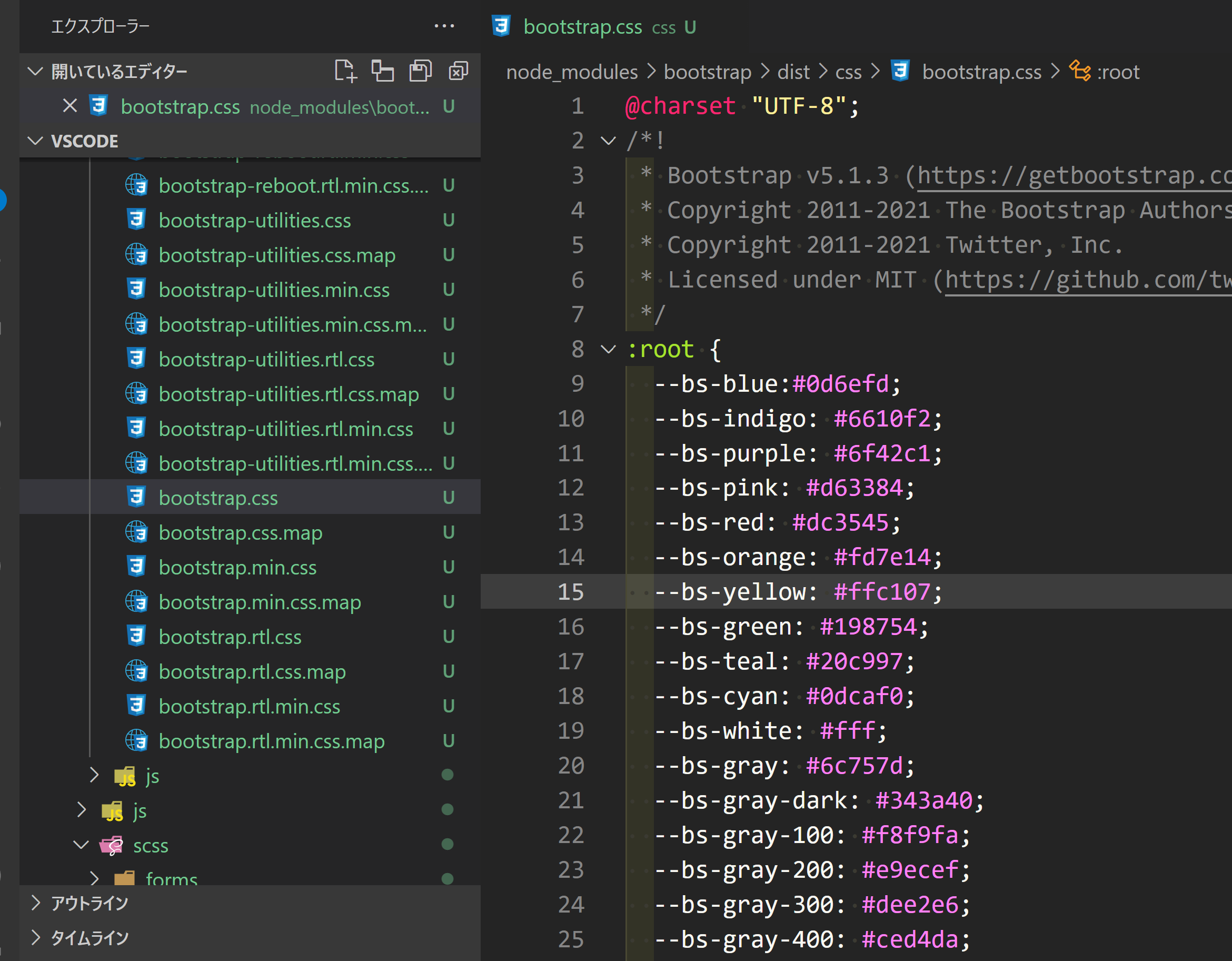Open bootstrap.rtl.min.css file
This screenshot has width=1232, height=961.
coord(250,706)
